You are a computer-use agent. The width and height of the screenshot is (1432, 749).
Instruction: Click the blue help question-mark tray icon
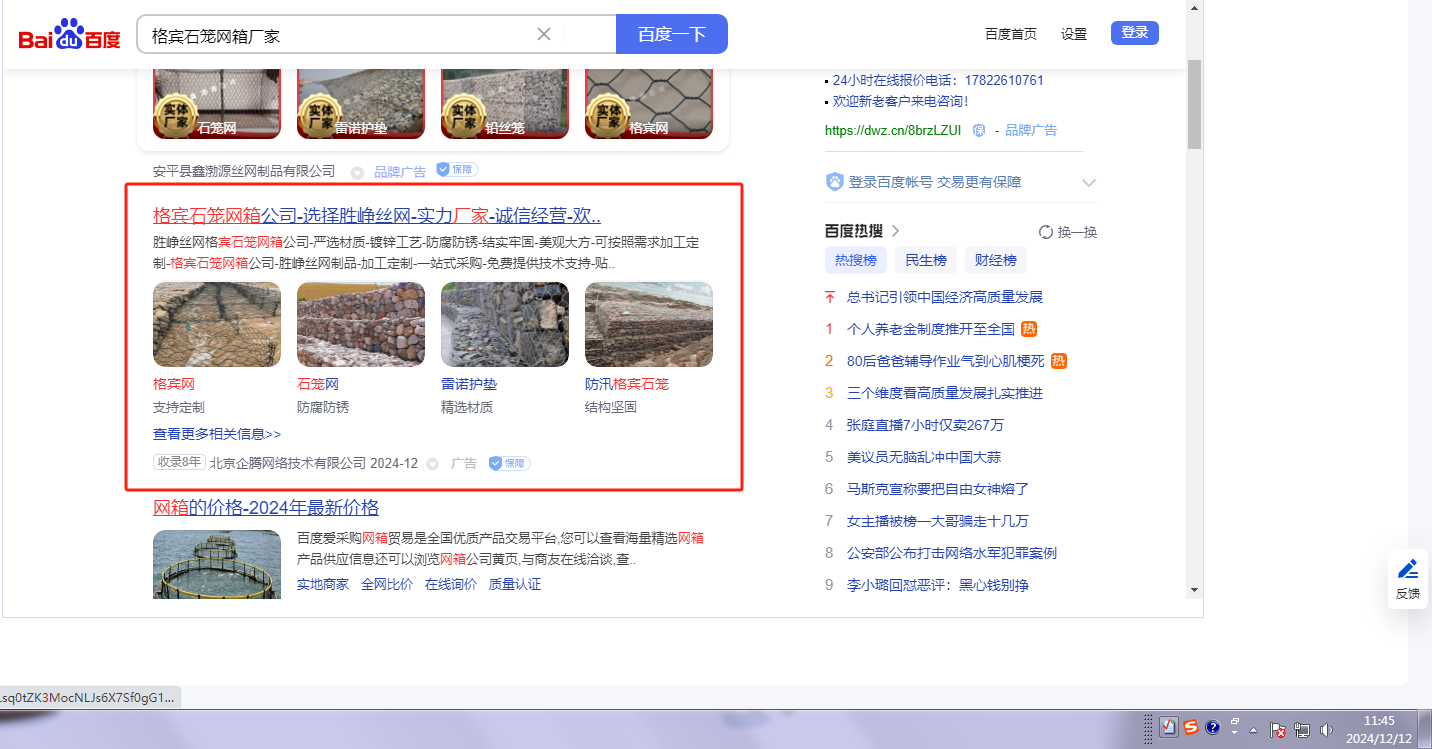1213,728
